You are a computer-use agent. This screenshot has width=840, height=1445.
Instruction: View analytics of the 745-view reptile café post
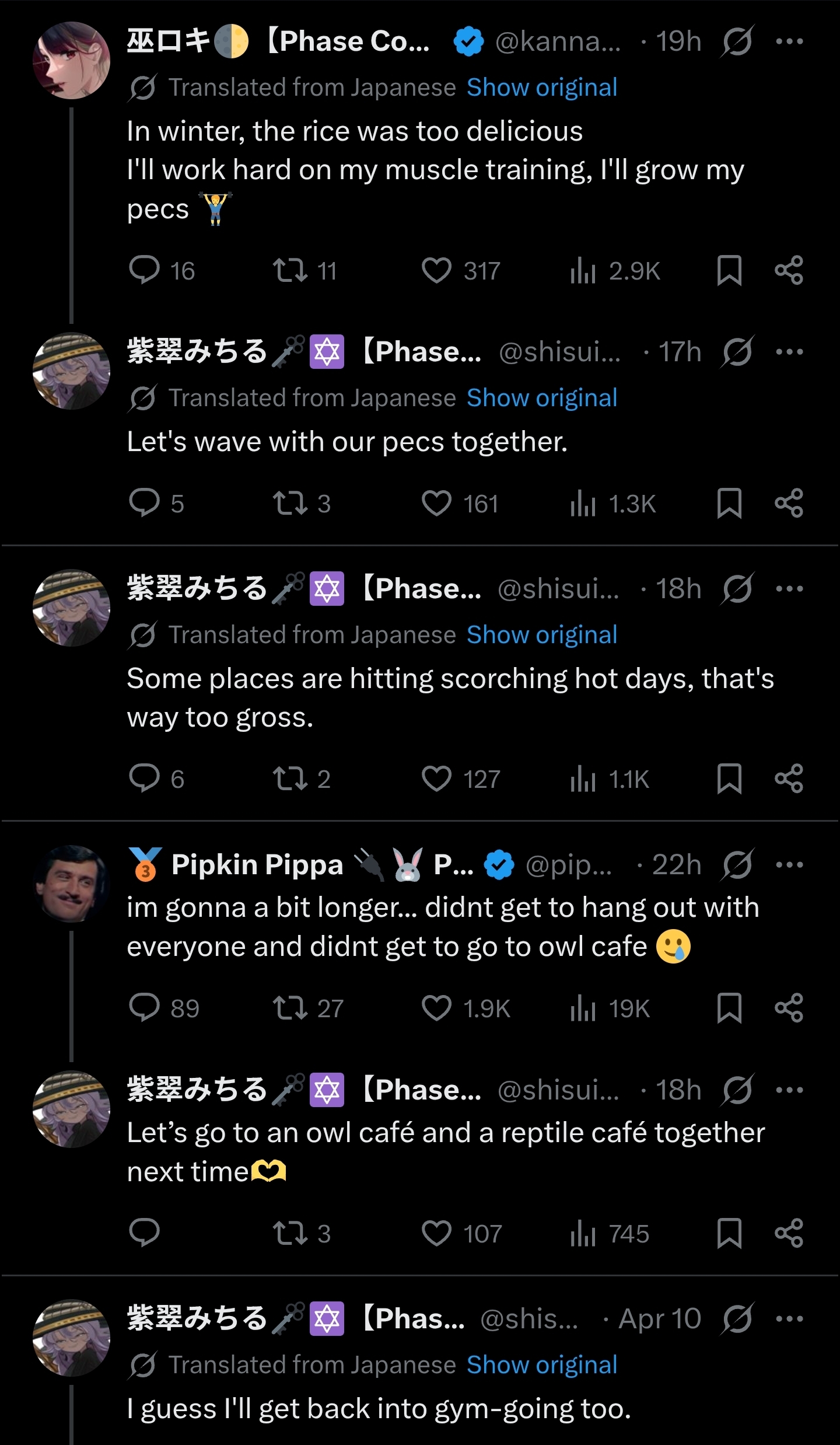pyautogui.click(x=610, y=1234)
